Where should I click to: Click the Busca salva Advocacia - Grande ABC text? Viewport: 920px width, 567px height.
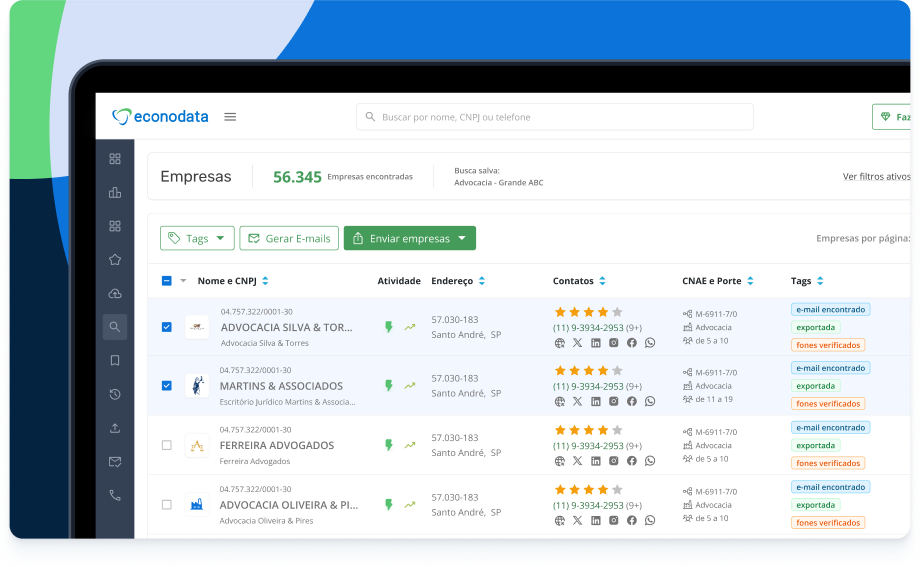(x=499, y=176)
